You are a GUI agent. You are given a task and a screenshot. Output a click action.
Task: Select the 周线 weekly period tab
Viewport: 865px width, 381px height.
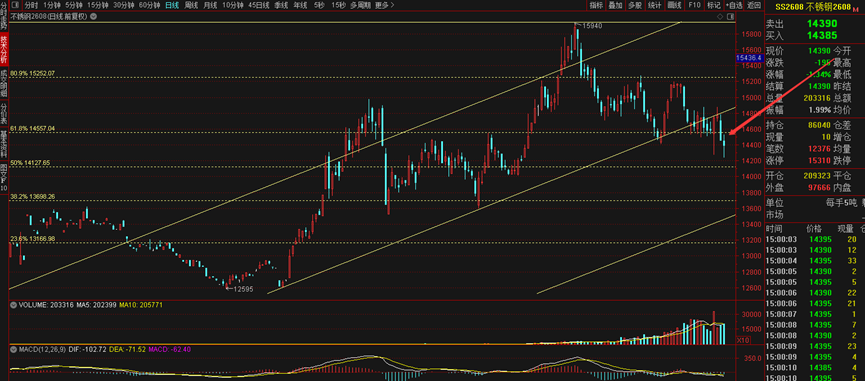tap(191, 6)
